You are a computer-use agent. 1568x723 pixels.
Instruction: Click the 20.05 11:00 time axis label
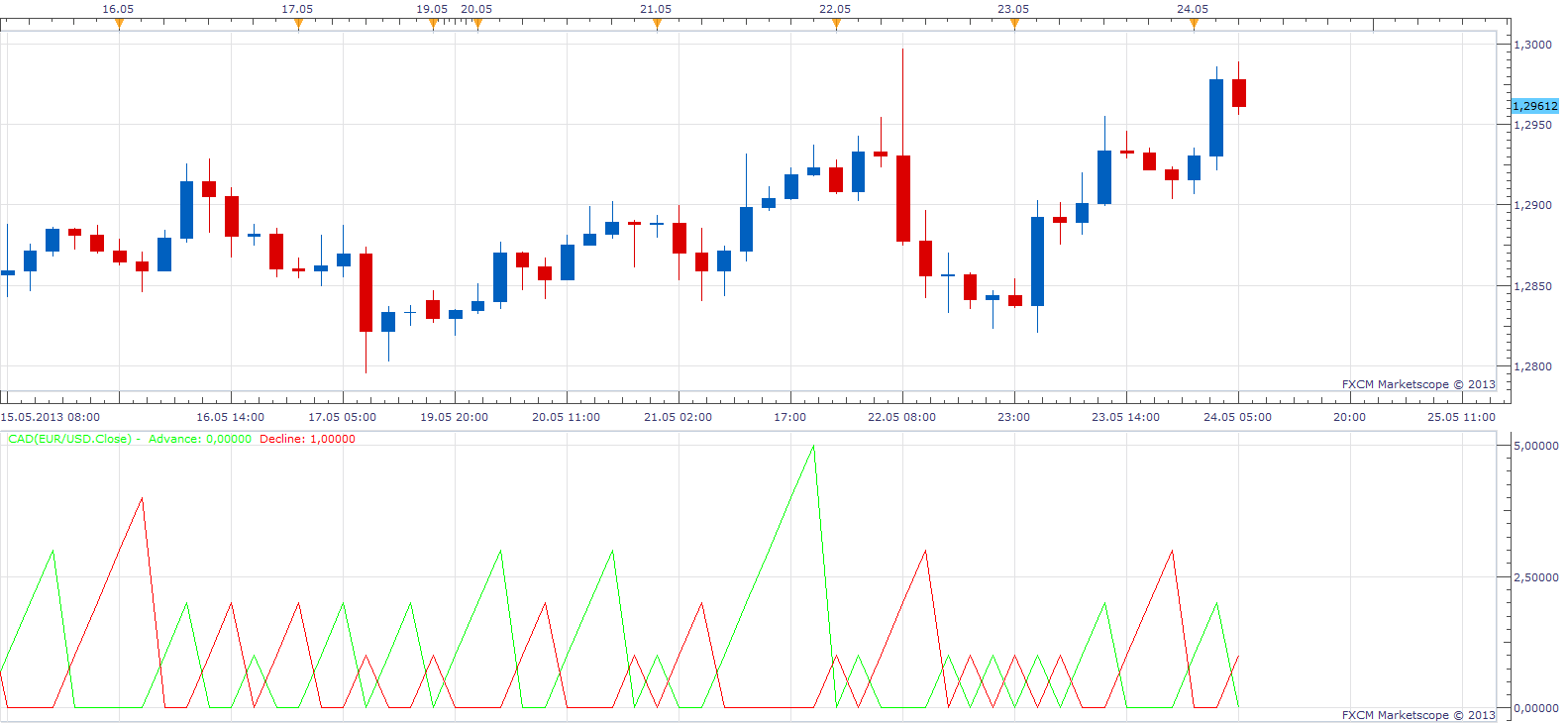(x=567, y=417)
